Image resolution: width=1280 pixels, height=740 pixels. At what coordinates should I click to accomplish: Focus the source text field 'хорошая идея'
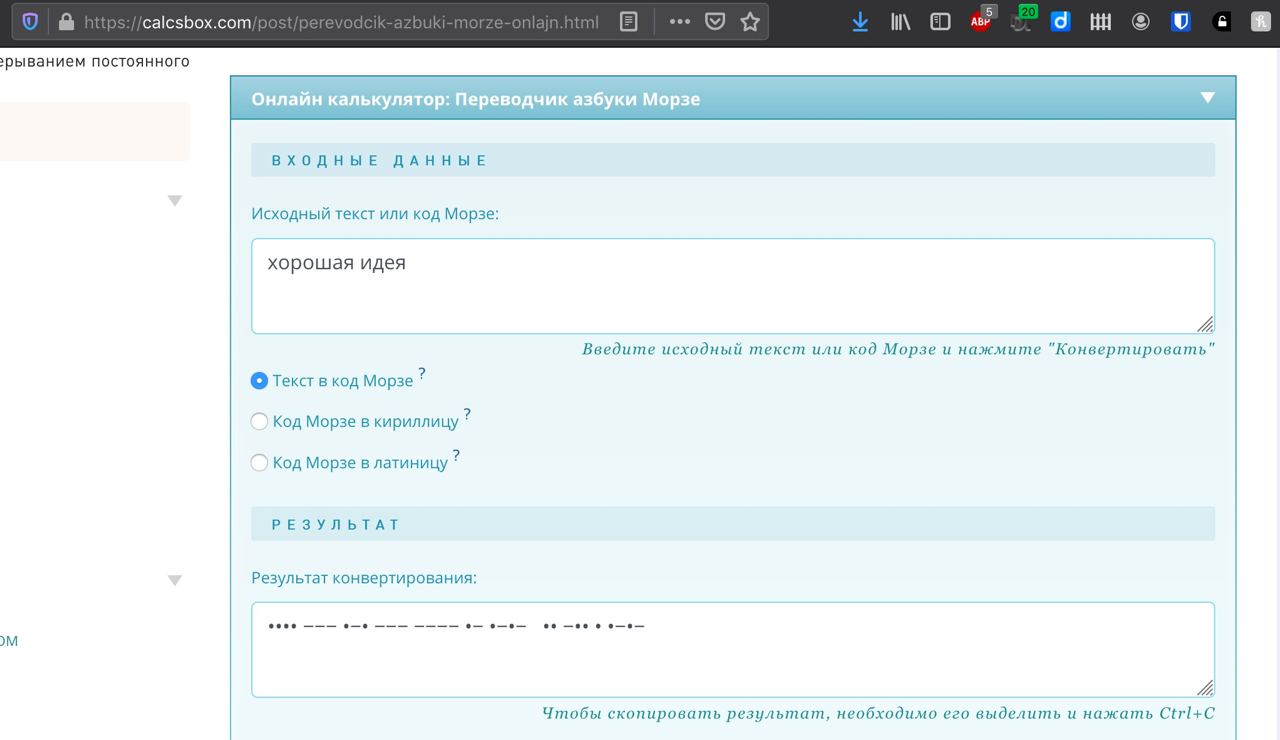(733, 286)
